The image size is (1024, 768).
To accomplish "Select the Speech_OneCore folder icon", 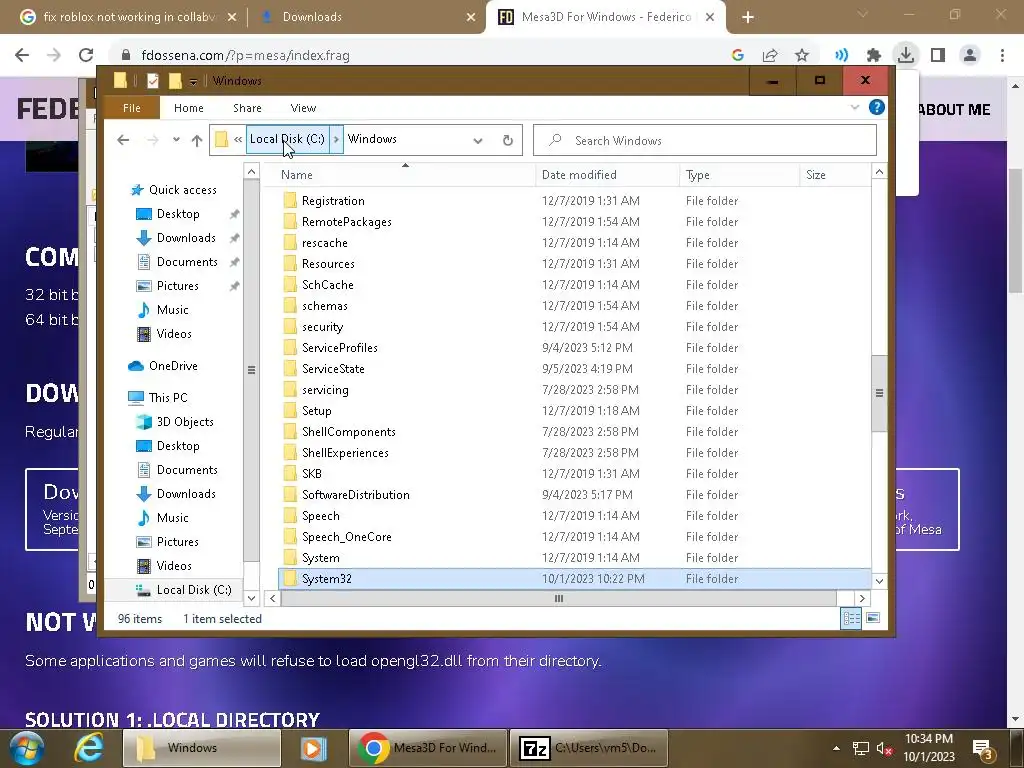I will [x=290, y=537].
